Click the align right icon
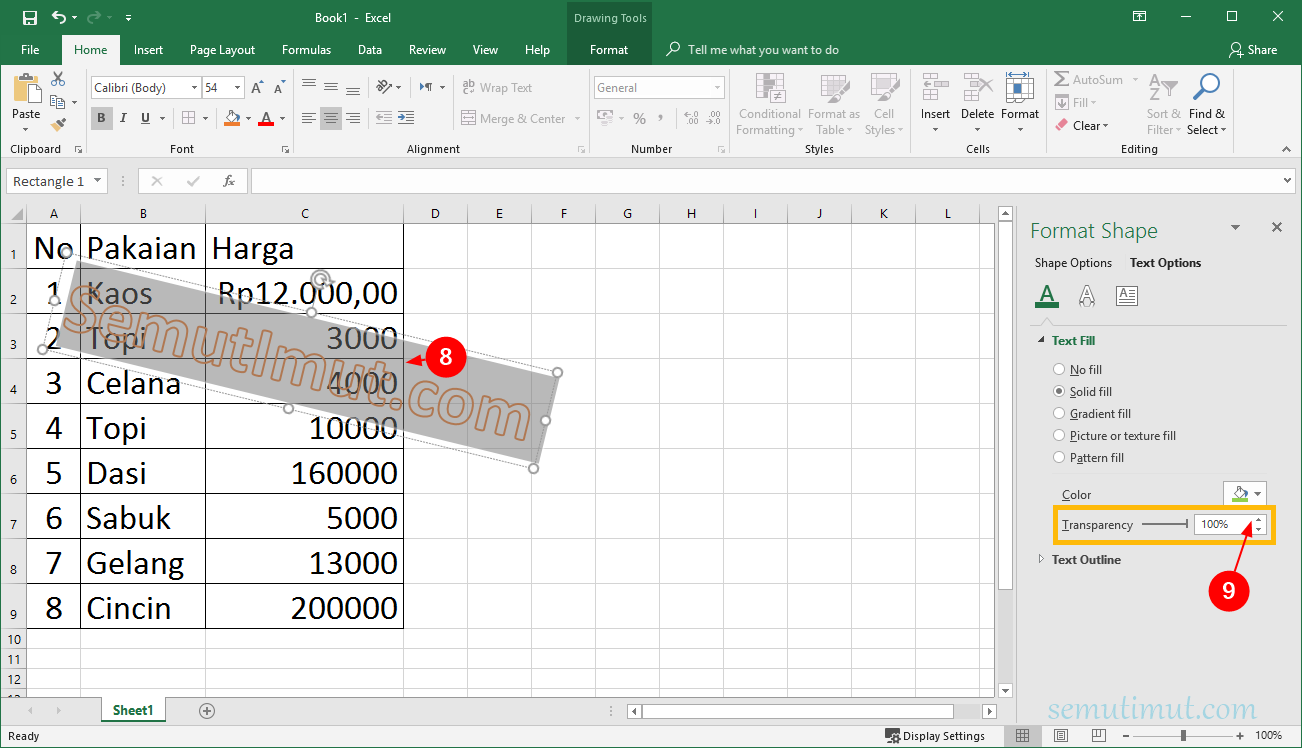 [x=353, y=118]
